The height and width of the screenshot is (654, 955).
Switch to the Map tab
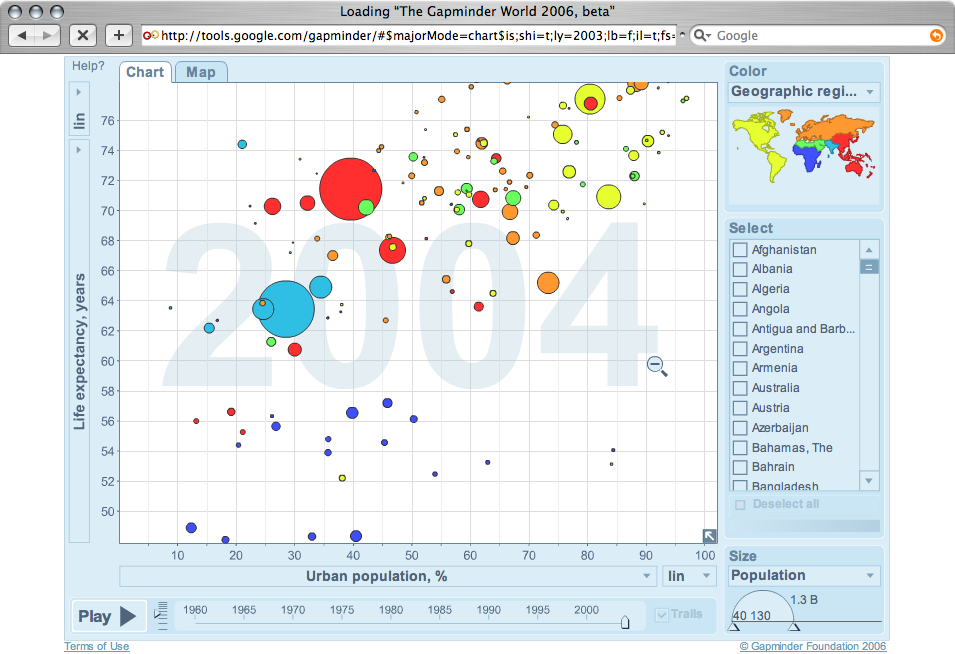click(x=200, y=71)
